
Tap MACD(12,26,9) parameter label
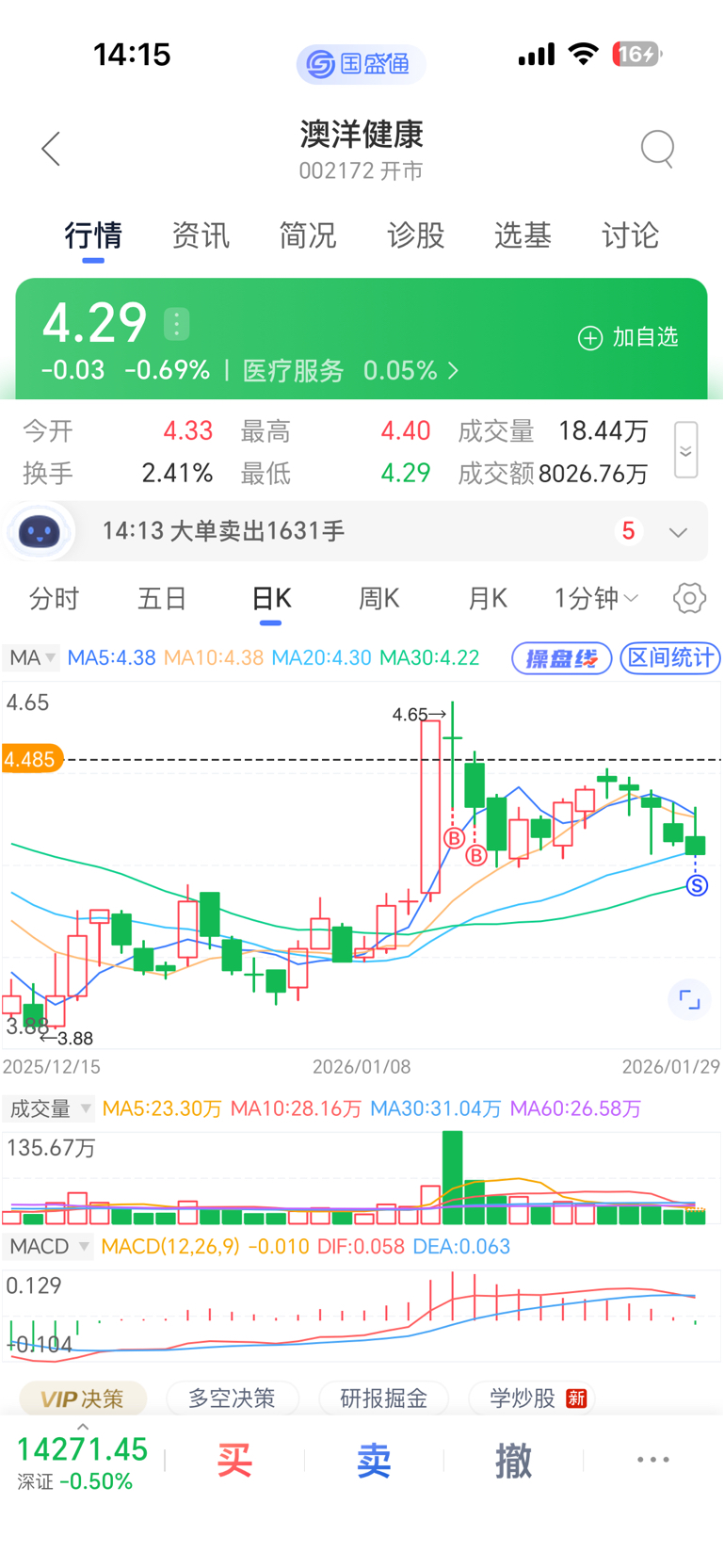tap(170, 1246)
